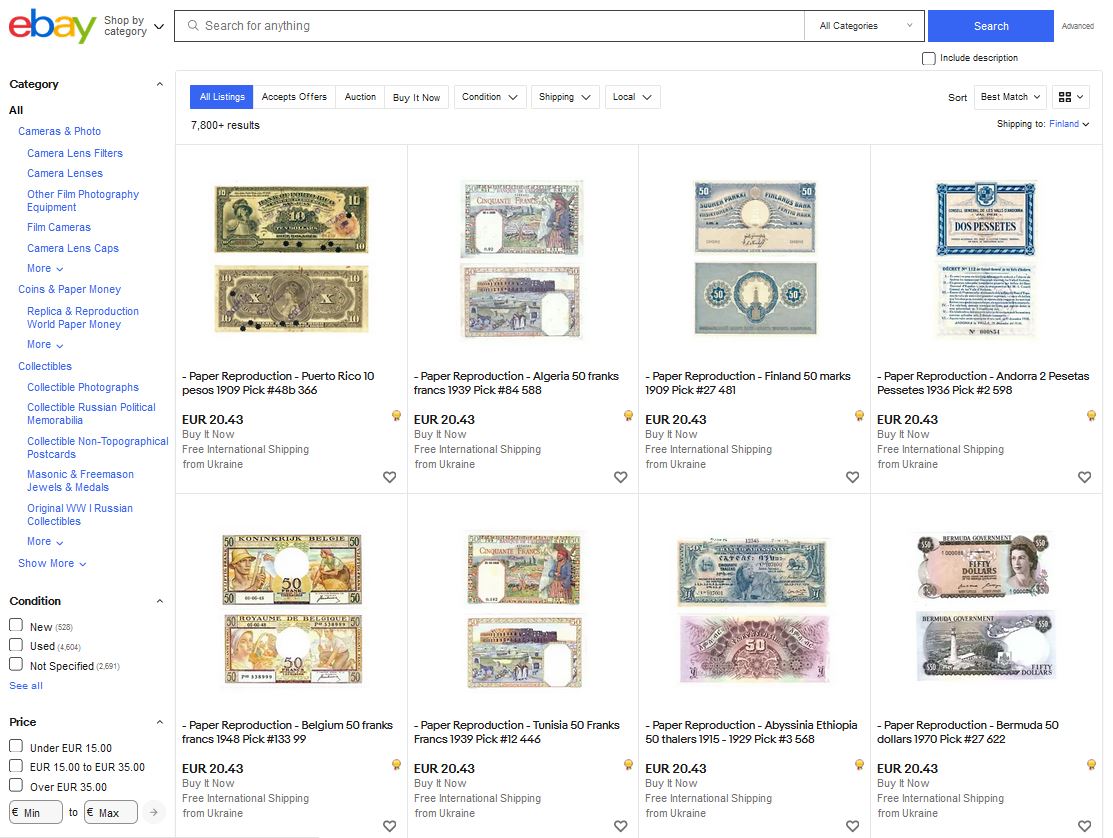1113x838 pixels.
Task: Open the All Categories dropdown
Action: (x=865, y=26)
